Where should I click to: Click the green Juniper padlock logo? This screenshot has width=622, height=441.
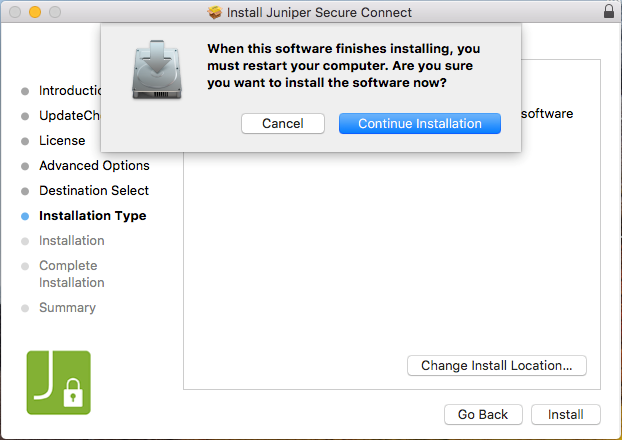[x=58, y=382]
